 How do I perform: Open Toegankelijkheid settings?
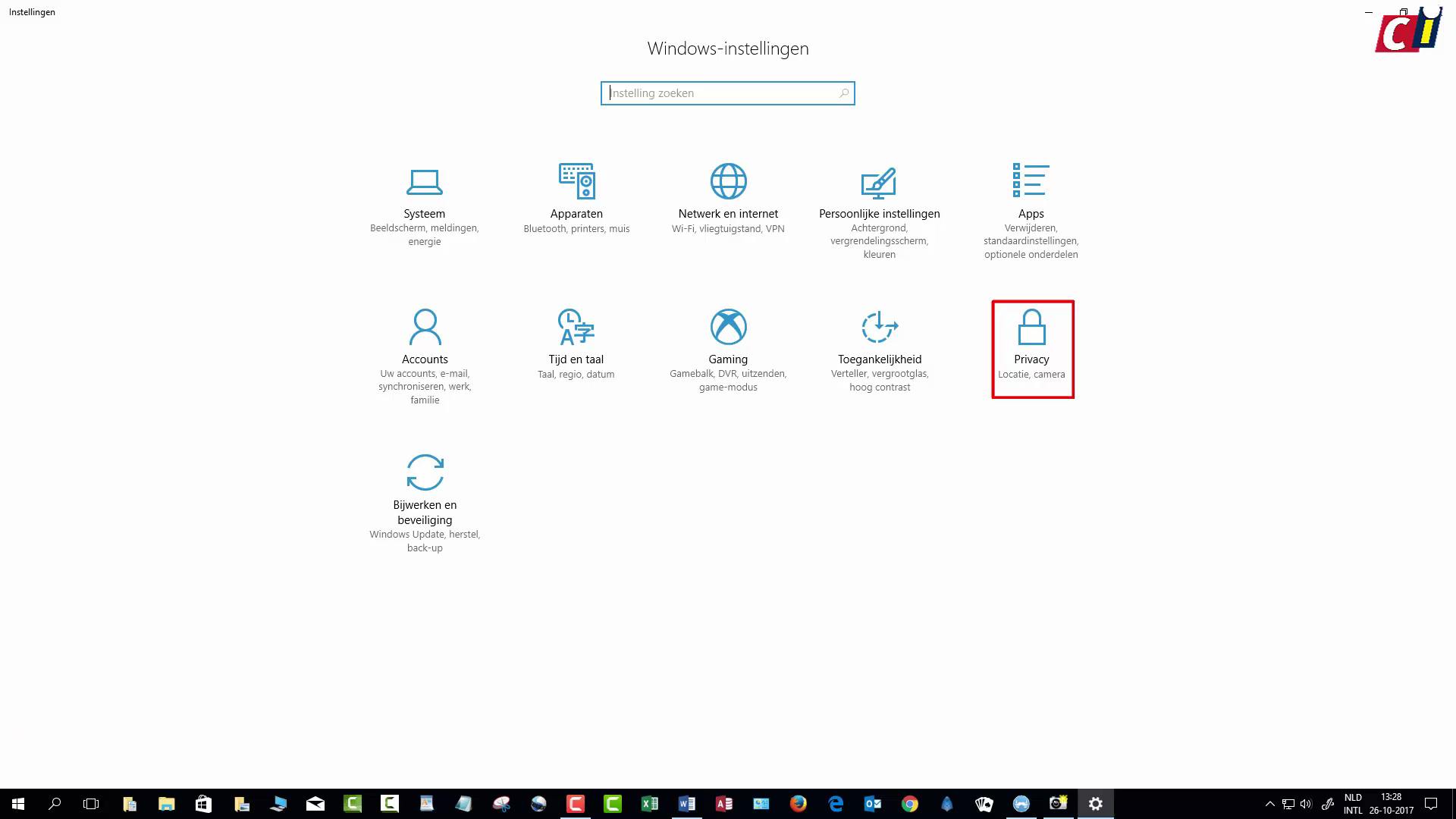(879, 341)
